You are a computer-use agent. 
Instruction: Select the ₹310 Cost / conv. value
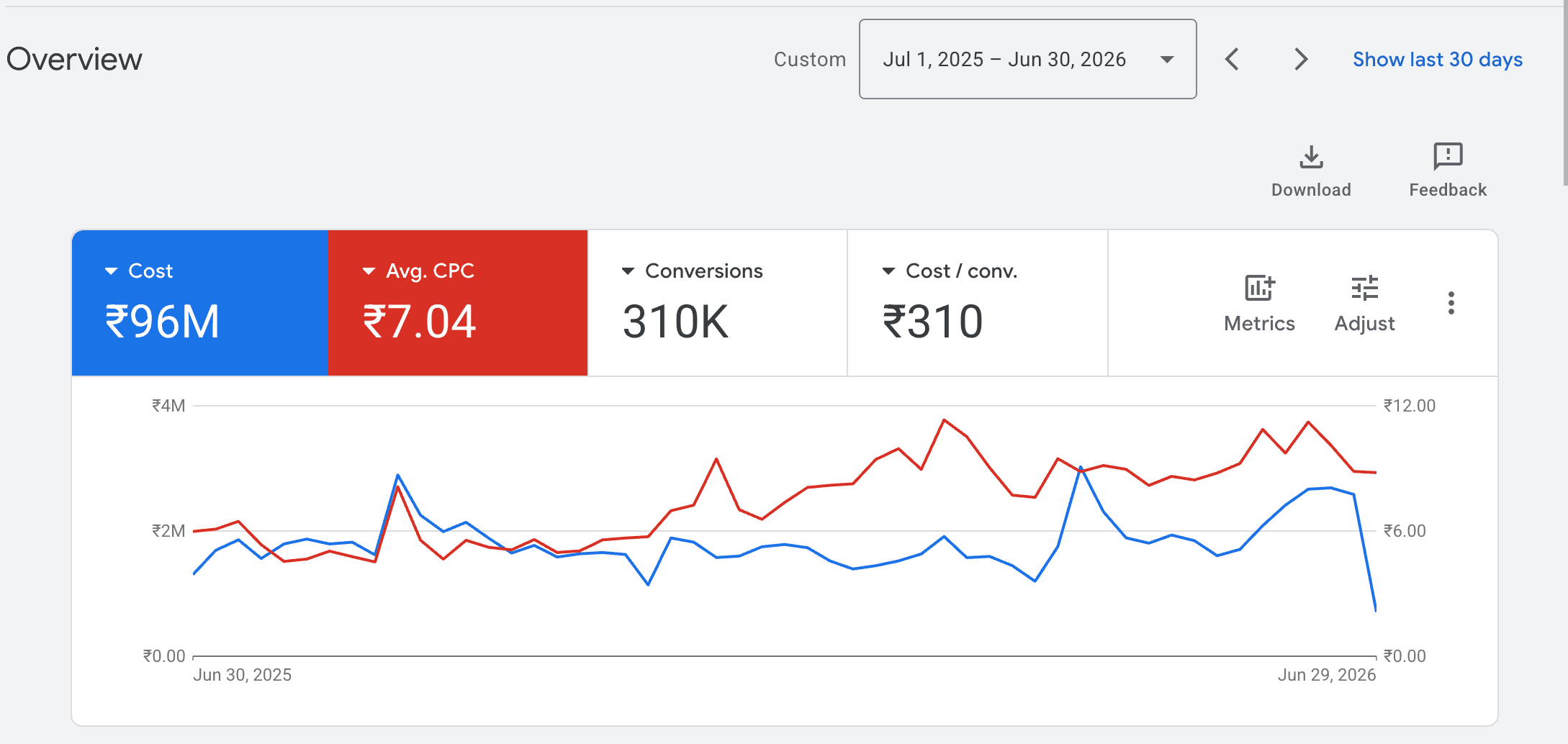click(932, 321)
